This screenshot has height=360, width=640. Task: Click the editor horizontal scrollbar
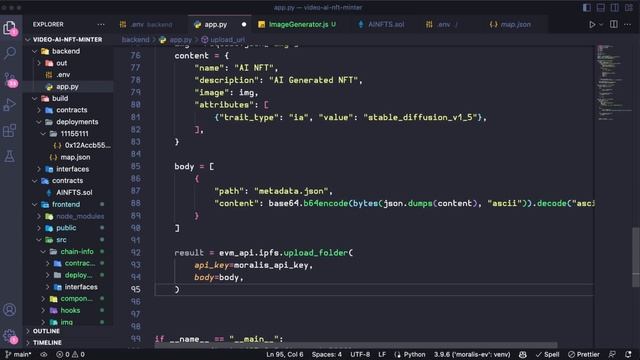[355, 345]
